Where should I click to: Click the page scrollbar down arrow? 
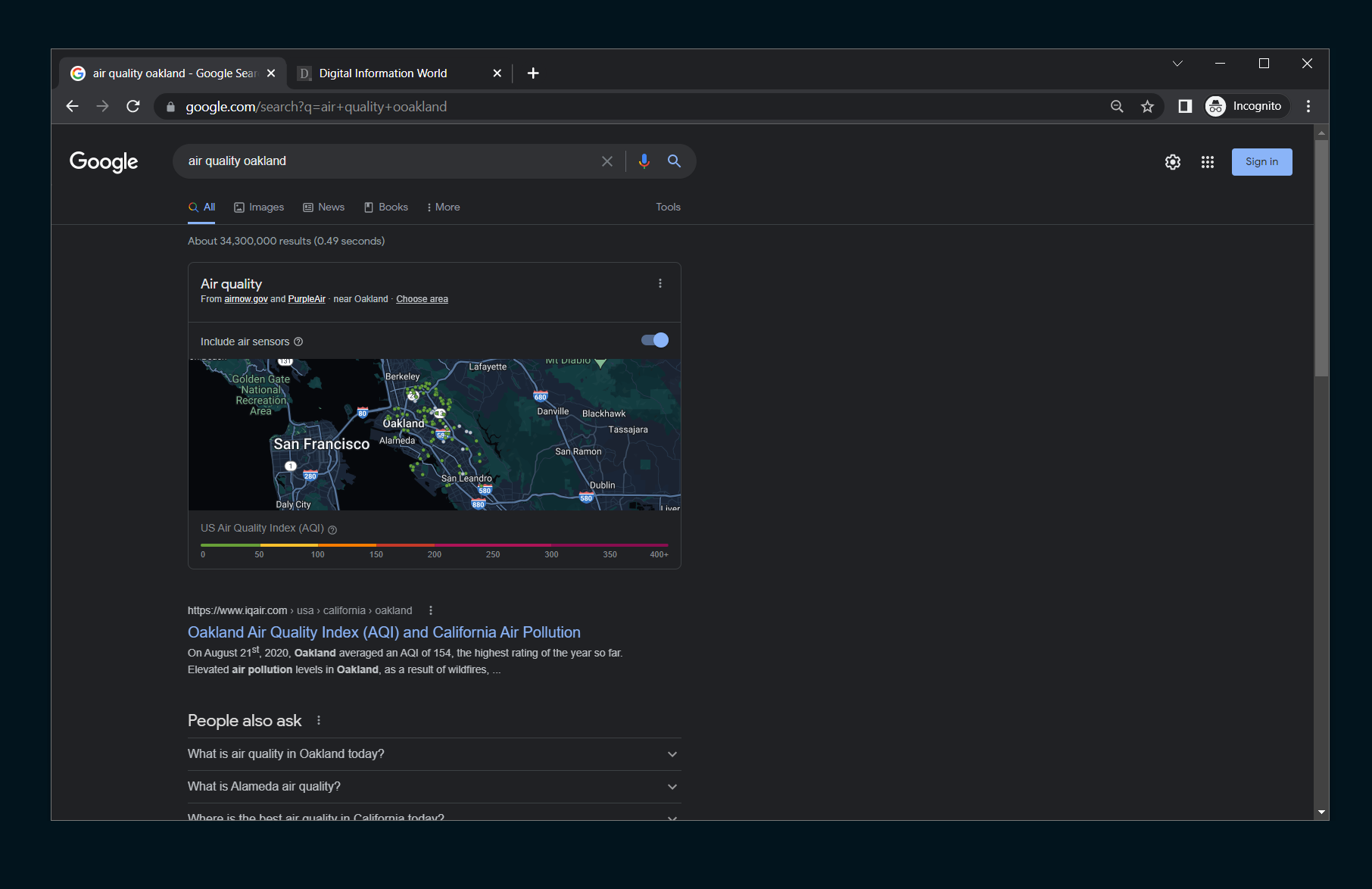tap(1321, 813)
